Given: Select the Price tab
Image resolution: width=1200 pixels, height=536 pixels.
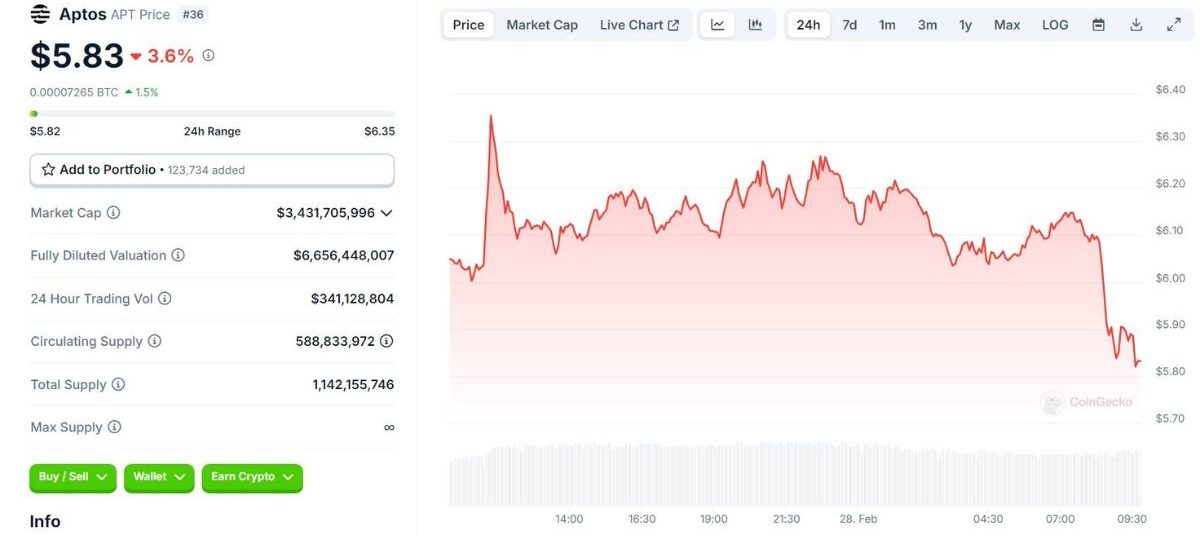Looking at the screenshot, I should point(468,25).
